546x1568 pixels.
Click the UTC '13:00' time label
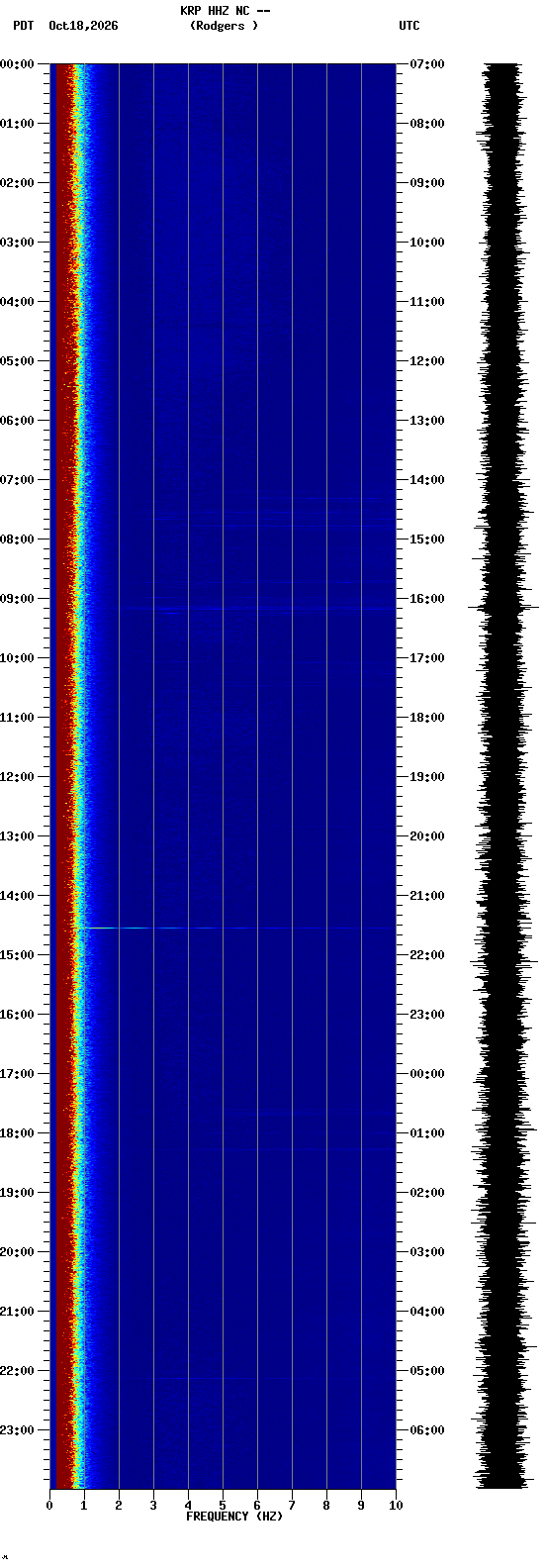[x=427, y=421]
